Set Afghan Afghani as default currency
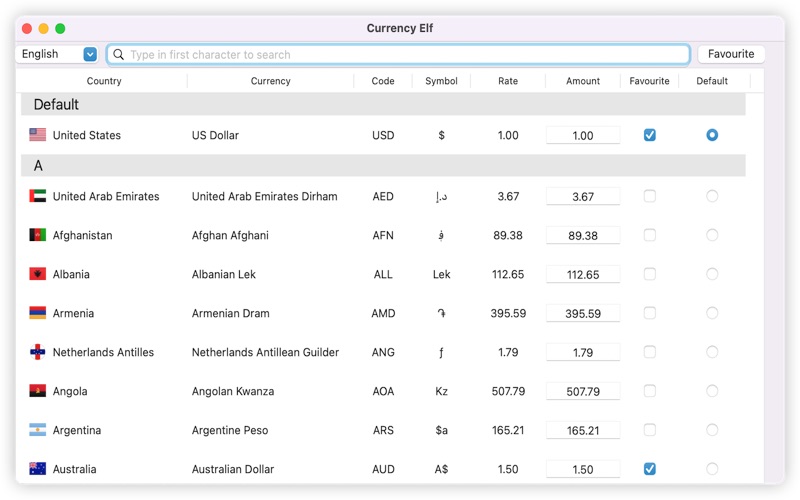 [712, 235]
